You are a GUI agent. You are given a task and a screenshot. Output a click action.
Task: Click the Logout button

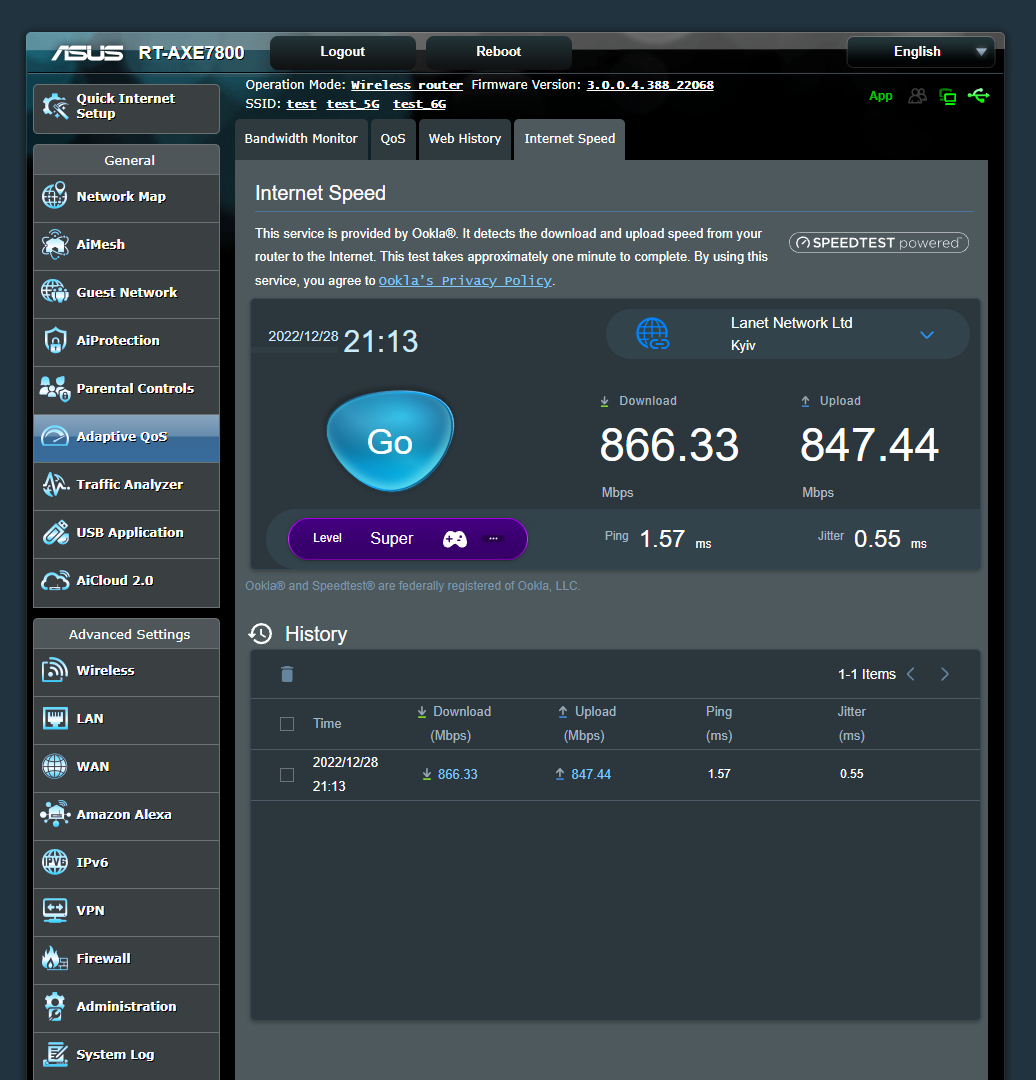coord(342,52)
